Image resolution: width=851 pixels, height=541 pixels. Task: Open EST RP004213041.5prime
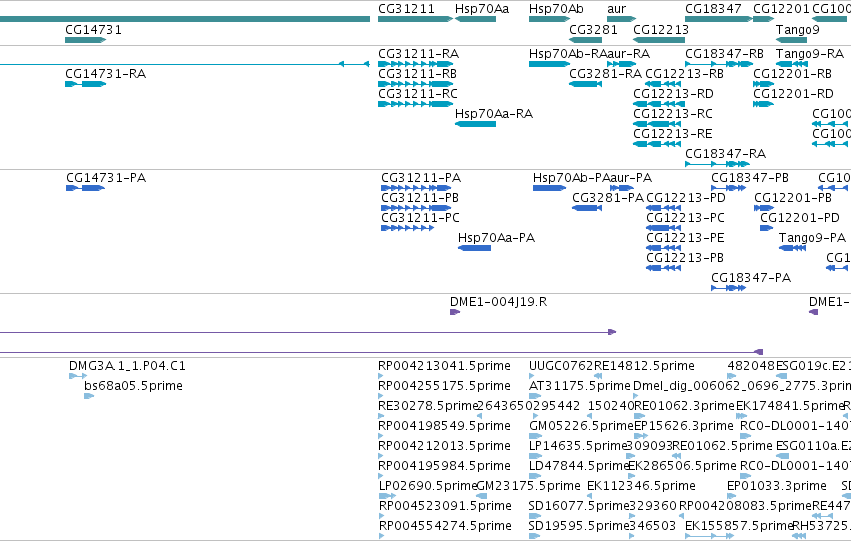[x=444, y=366]
